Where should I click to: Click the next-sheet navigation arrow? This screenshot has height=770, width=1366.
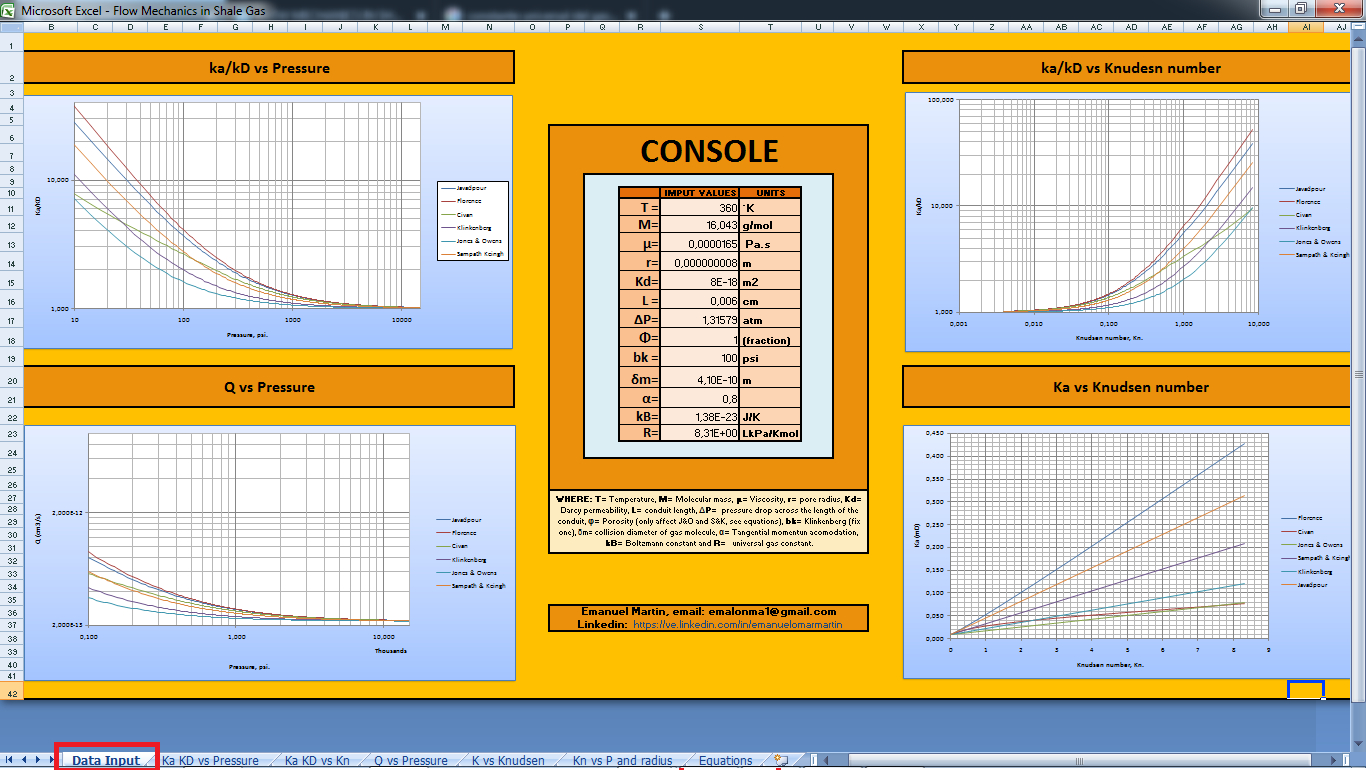coord(38,760)
